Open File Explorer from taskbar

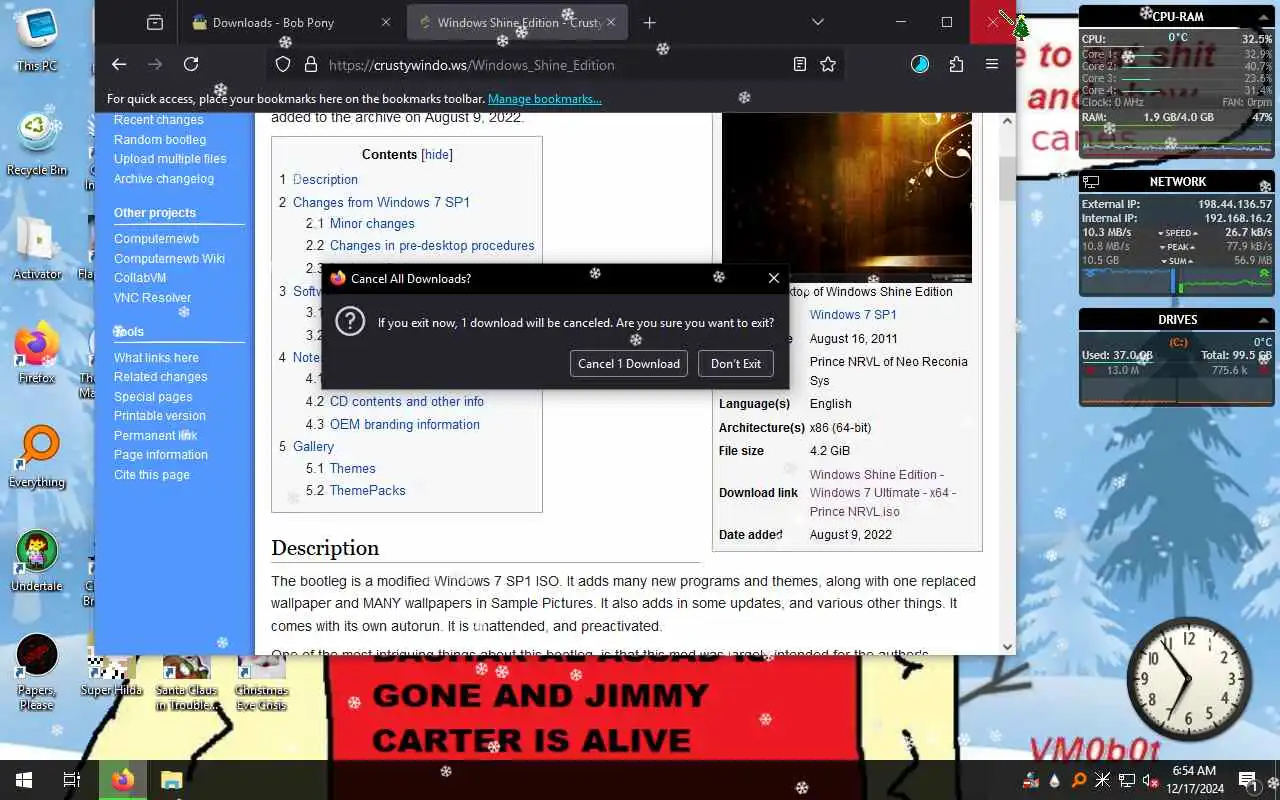point(171,780)
